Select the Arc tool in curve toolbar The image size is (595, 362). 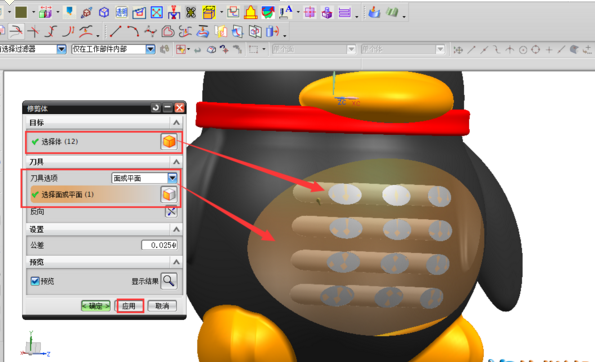click(132, 31)
